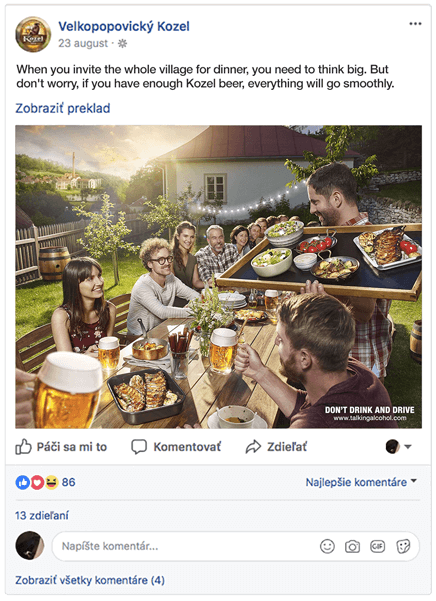Open the identity selector beside Zdieľať
The image size is (436, 601).
[398, 447]
